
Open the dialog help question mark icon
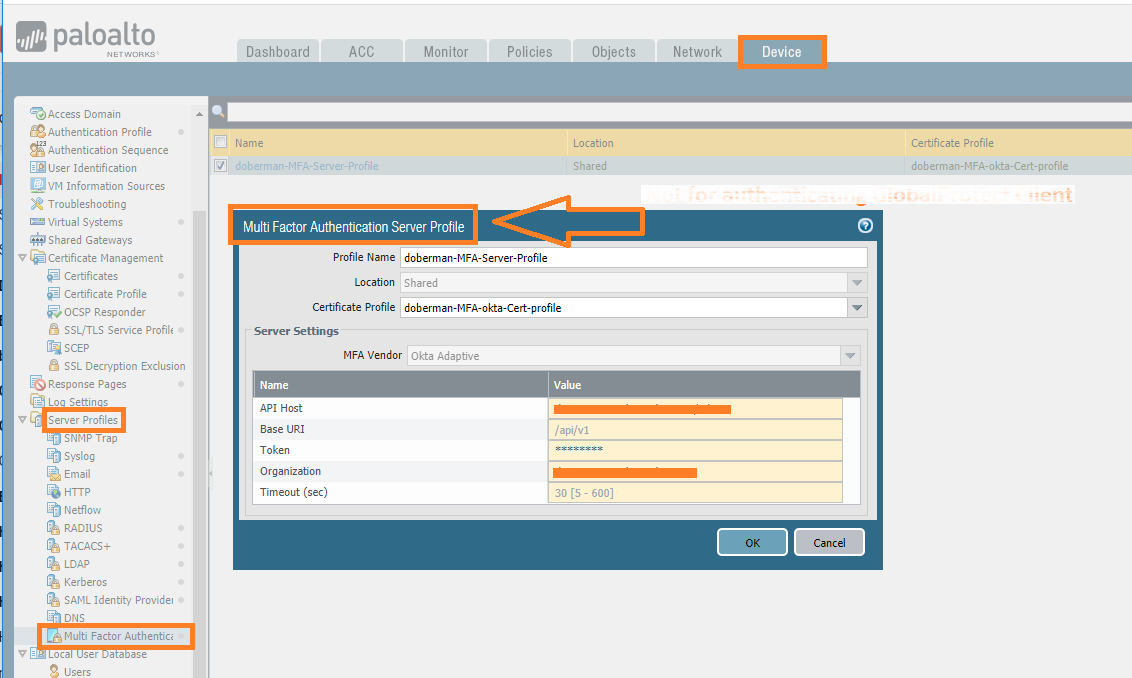point(865,226)
